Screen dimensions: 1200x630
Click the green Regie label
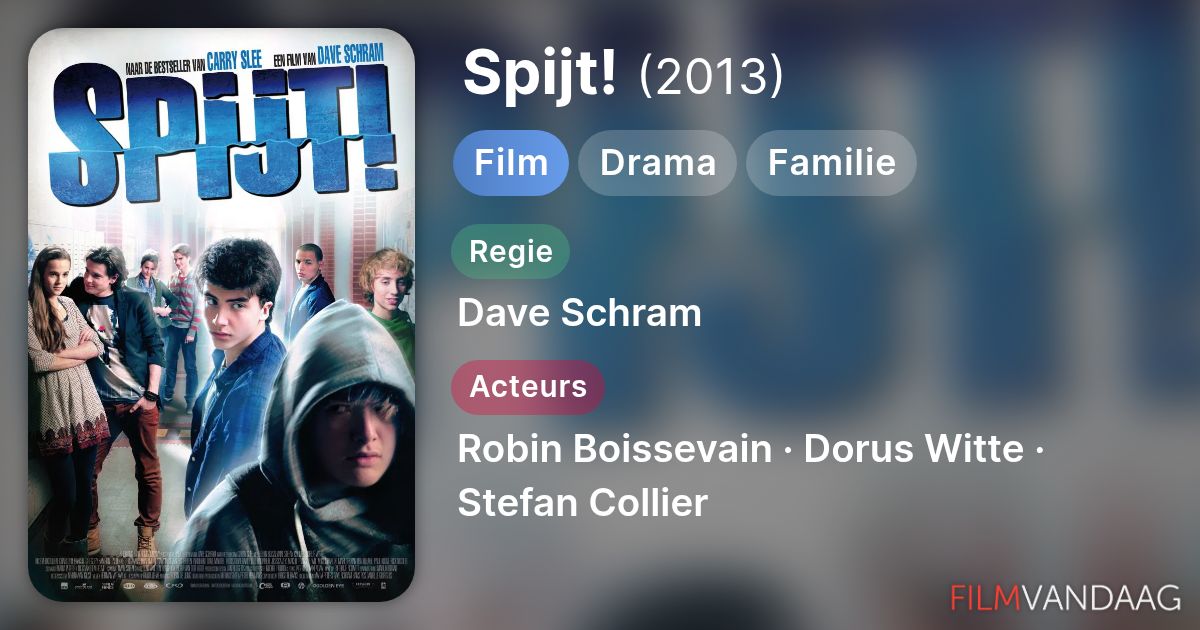coord(511,251)
